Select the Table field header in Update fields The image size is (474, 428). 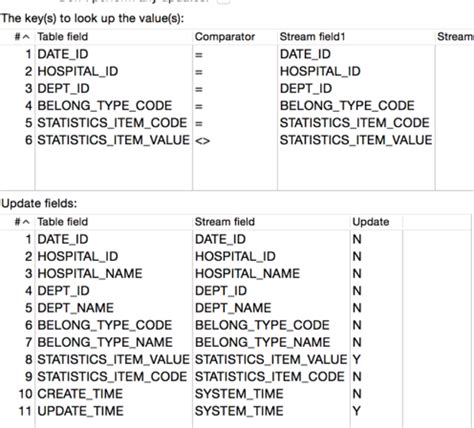[x=63, y=222]
